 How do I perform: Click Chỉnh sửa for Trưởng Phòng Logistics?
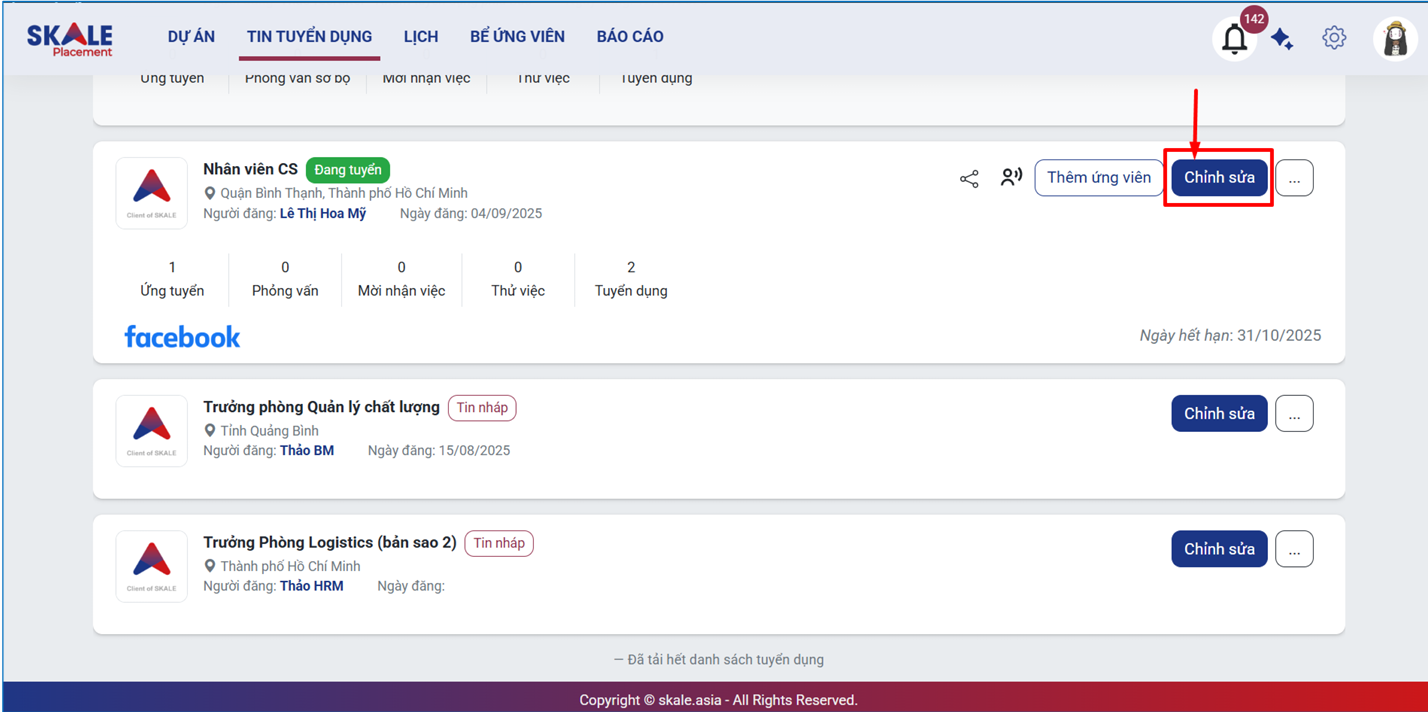coord(1219,549)
